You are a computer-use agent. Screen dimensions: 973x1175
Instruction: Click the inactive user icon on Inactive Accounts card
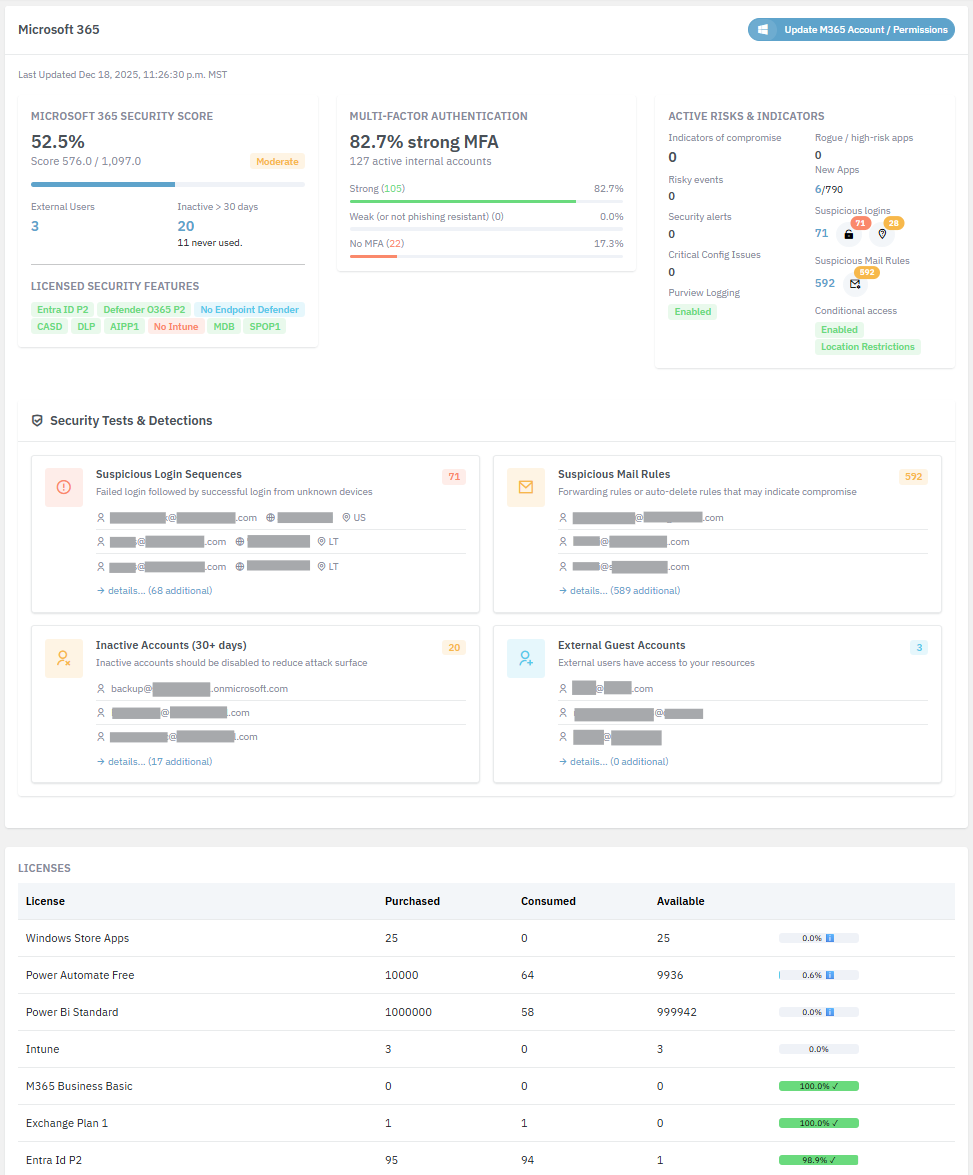[64, 658]
